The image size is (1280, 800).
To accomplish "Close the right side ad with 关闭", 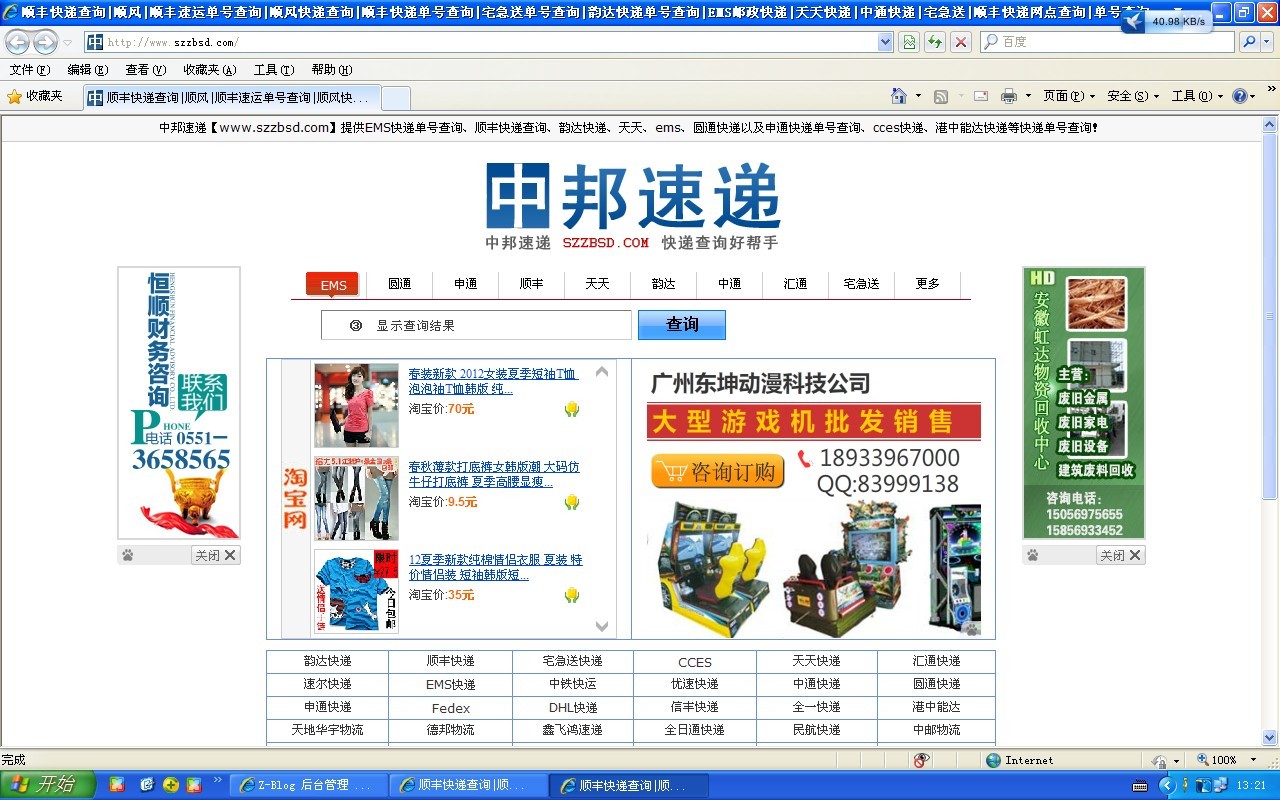I will pyautogui.click(x=1121, y=555).
